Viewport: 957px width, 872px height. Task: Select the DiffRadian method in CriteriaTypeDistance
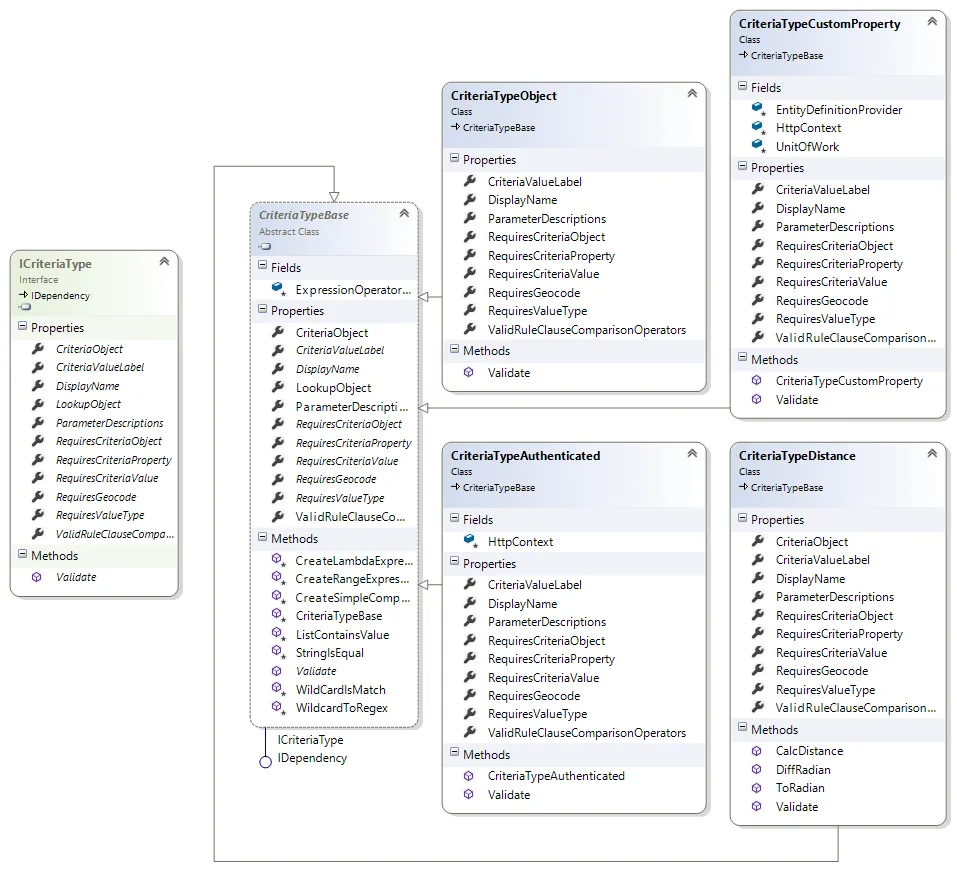pos(803,769)
